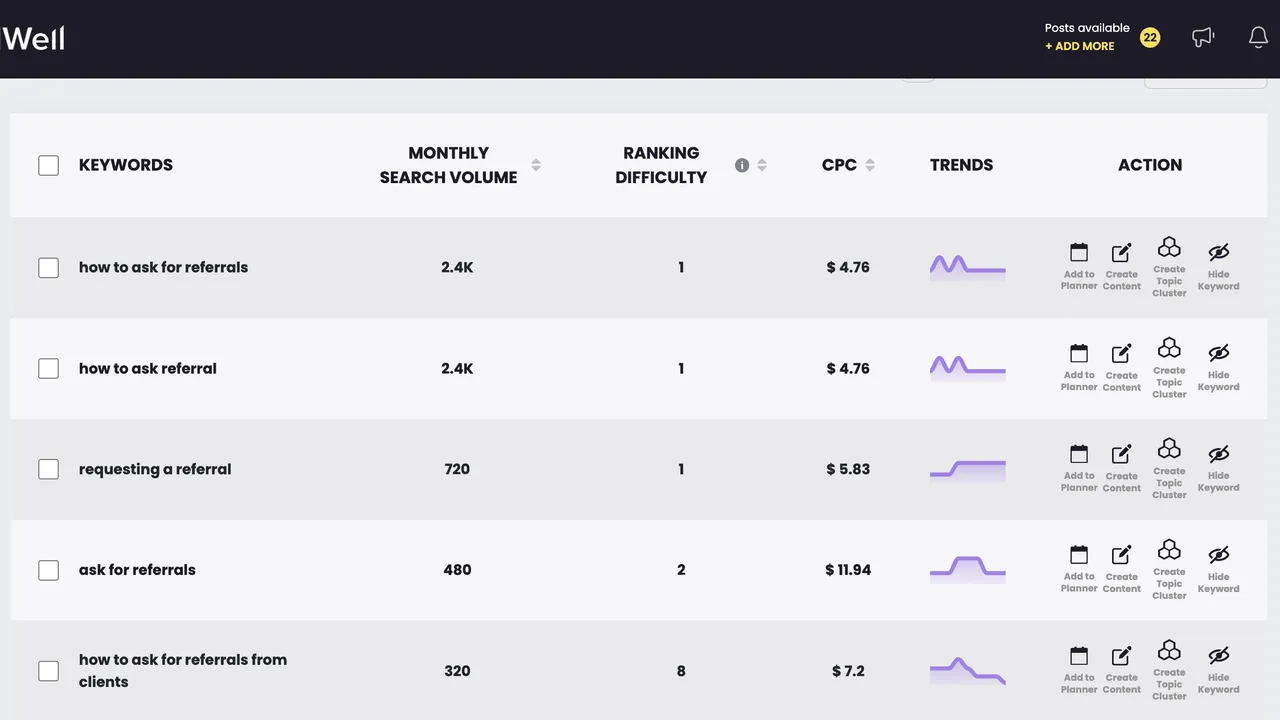Sort the CPC column arrows
The width and height of the screenshot is (1280, 720).
(870, 165)
